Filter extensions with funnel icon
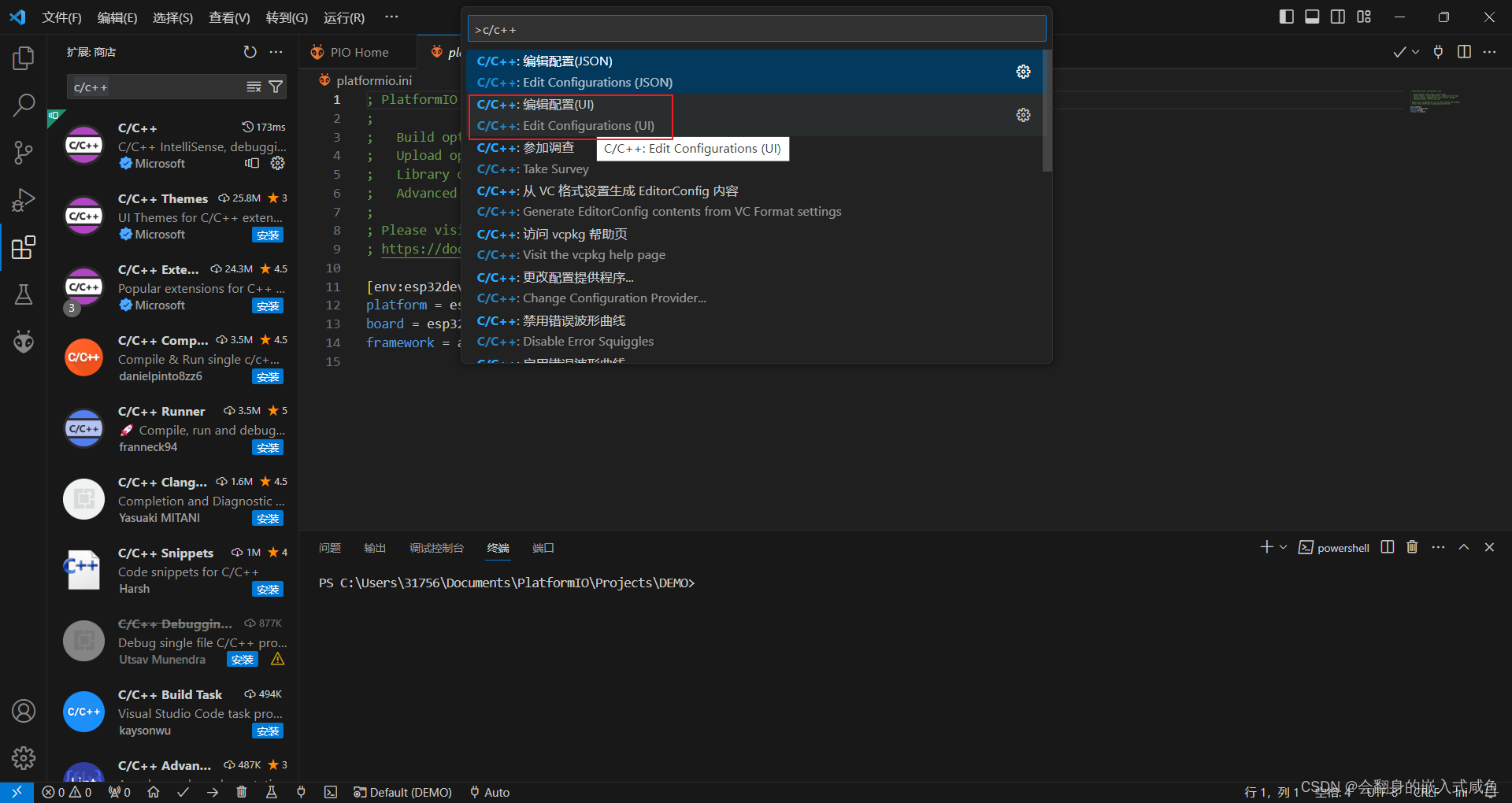1512x803 pixels. click(x=276, y=87)
